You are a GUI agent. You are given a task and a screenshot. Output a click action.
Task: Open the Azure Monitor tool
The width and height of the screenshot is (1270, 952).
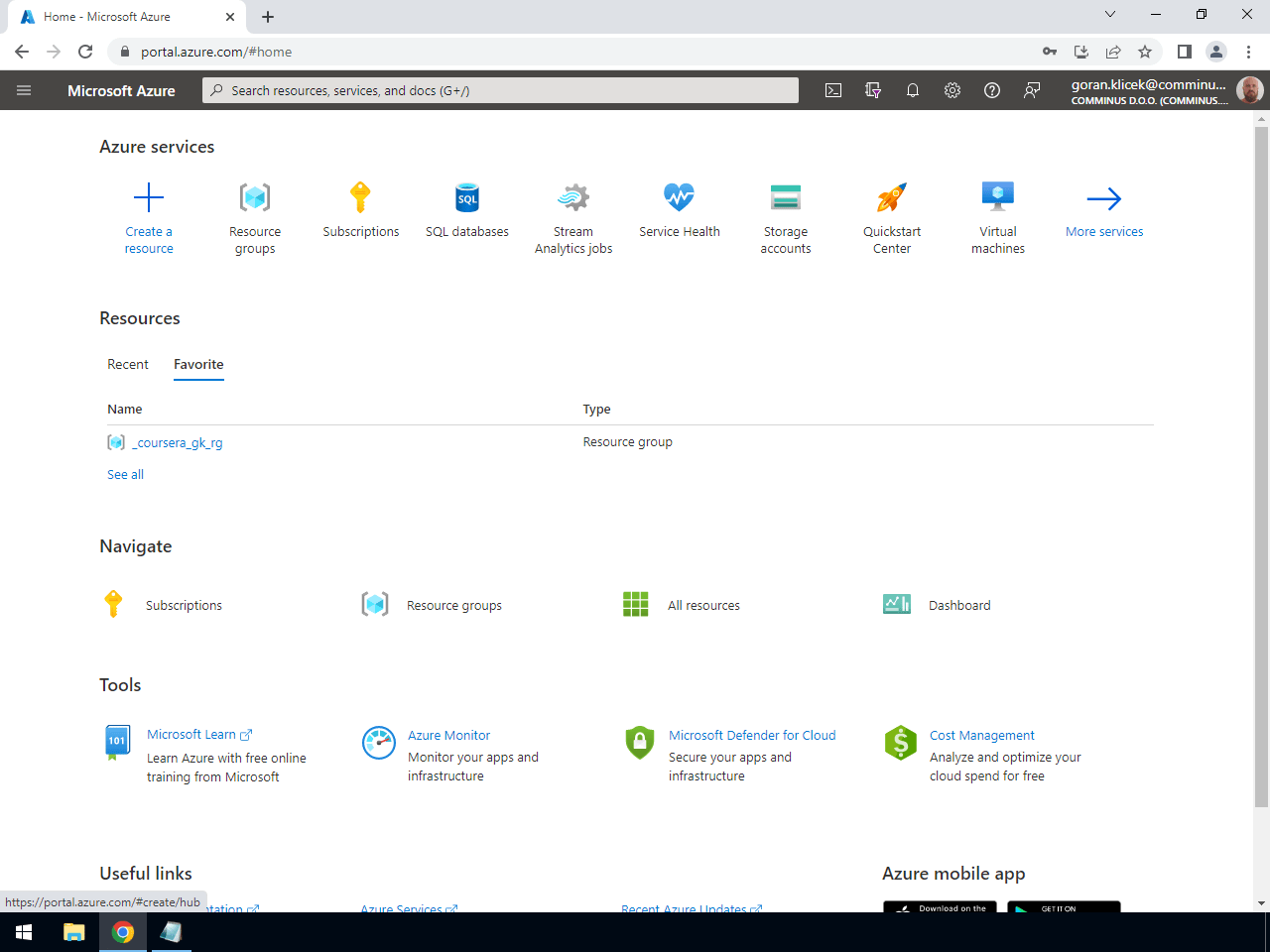tap(448, 735)
